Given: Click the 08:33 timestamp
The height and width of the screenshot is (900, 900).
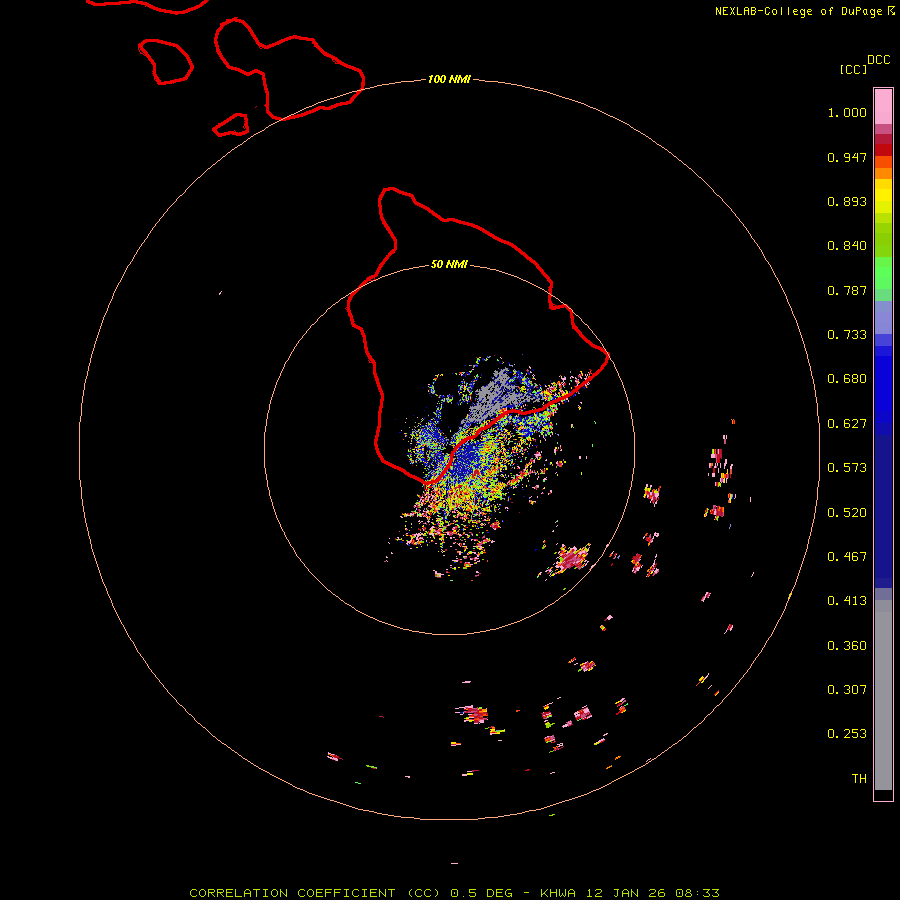Looking at the screenshot, I should coord(697,893).
